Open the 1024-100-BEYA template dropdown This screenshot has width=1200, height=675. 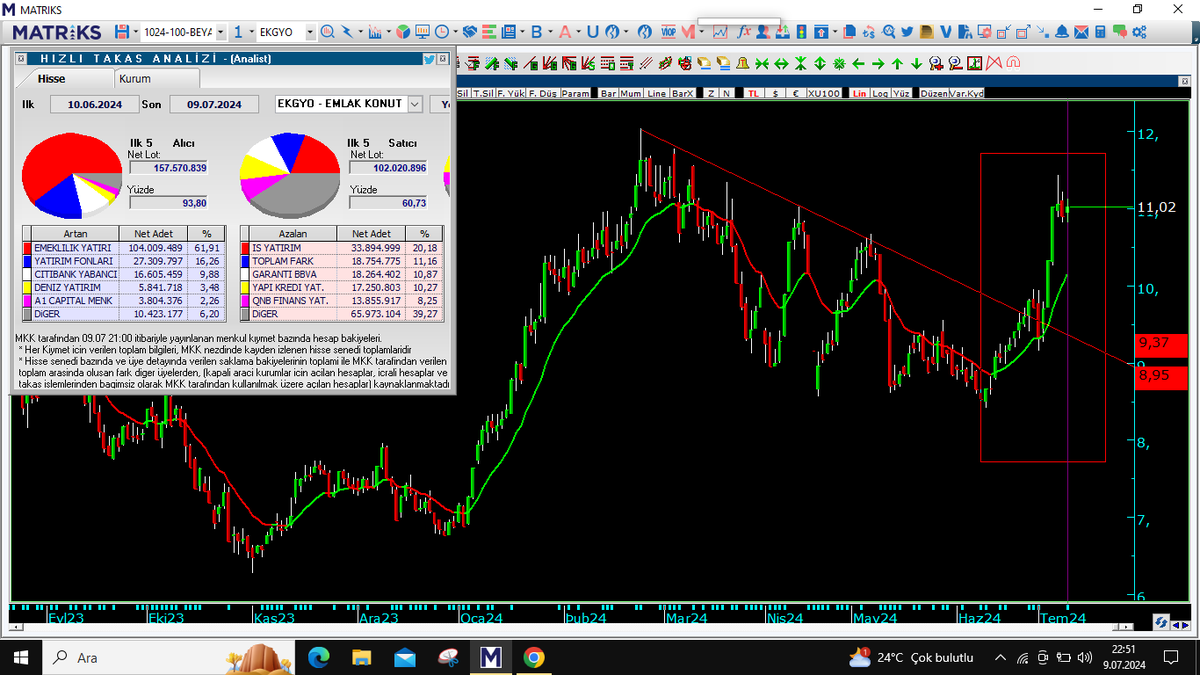[220, 32]
